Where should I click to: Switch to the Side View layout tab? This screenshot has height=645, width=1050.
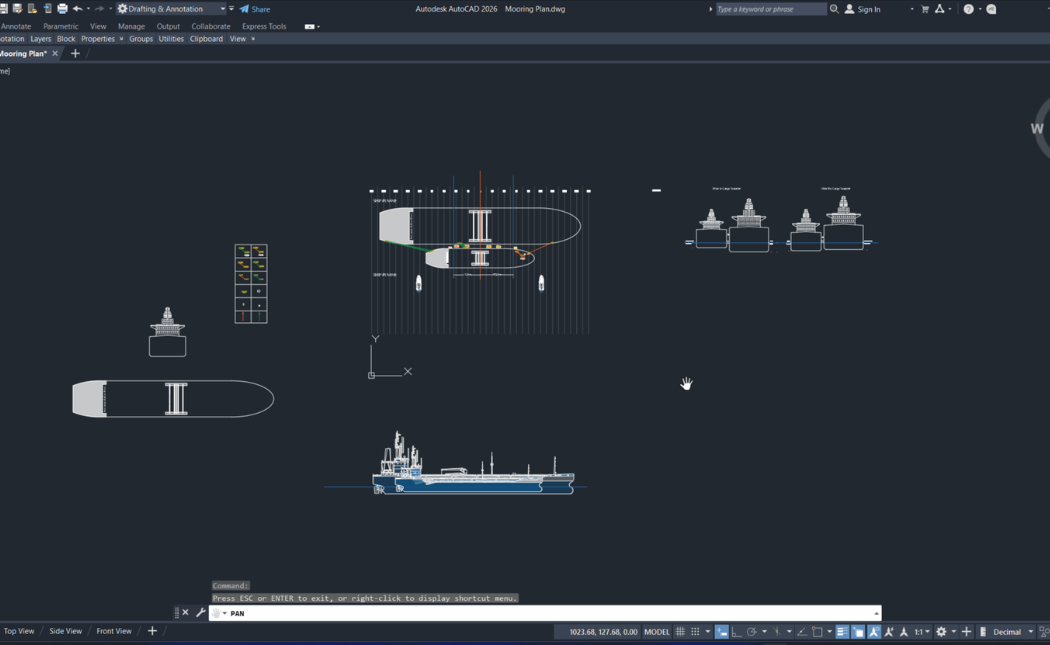point(66,631)
